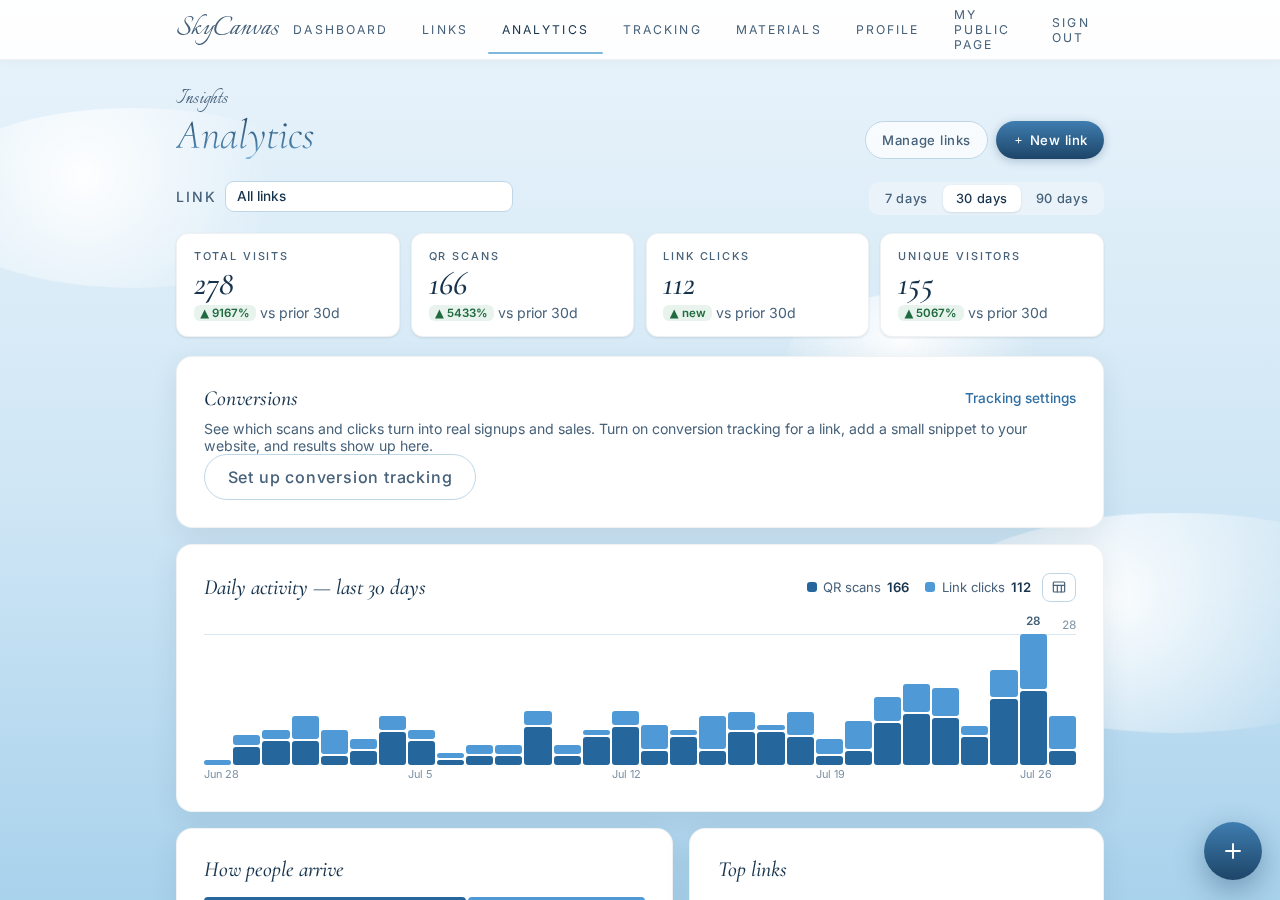Open the Tracking settings link
Screen dimensions: 1280x900
pyautogui.click(x=1021, y=398)
